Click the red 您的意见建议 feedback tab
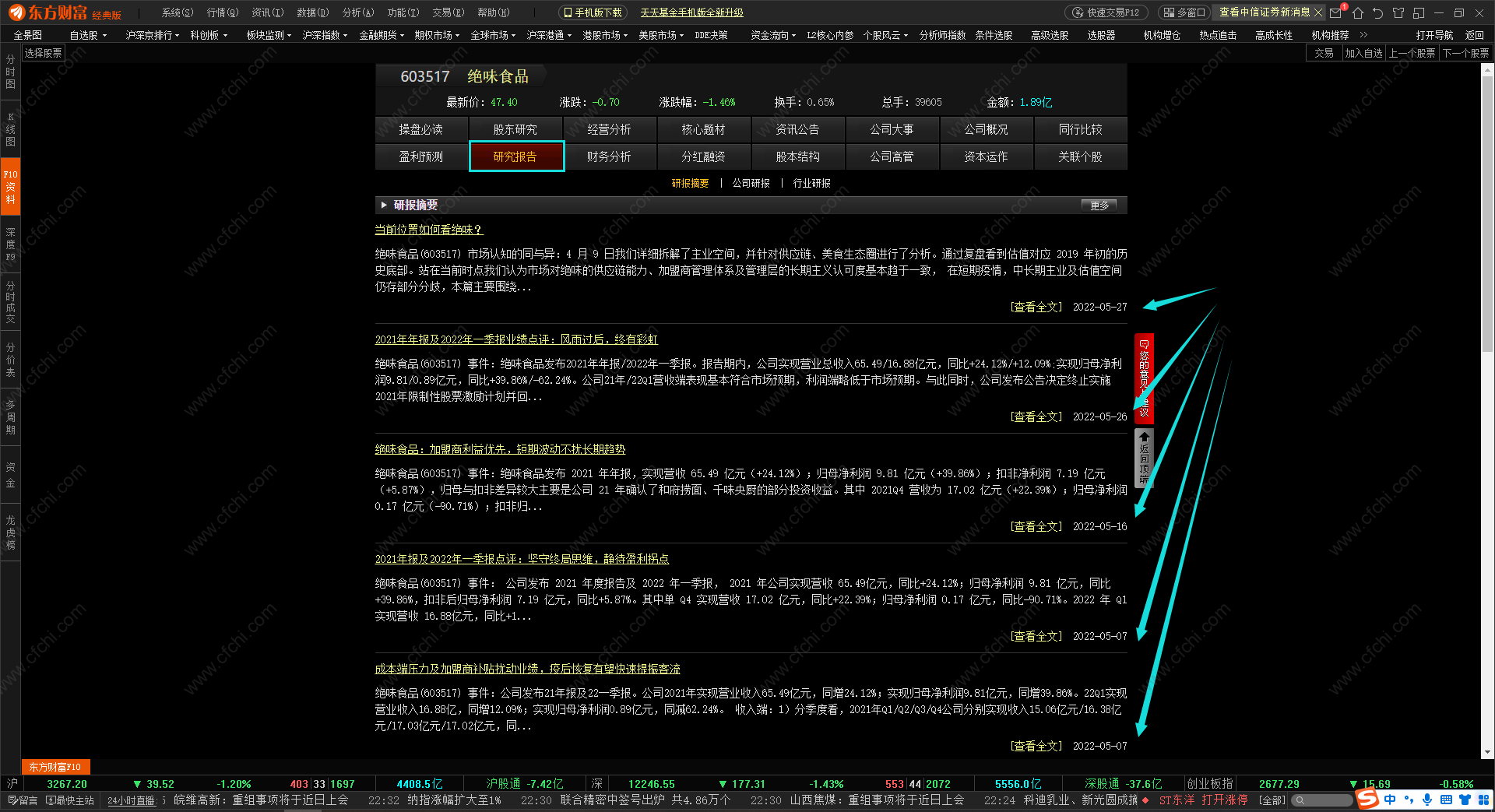 click(x=1144, y=378)
